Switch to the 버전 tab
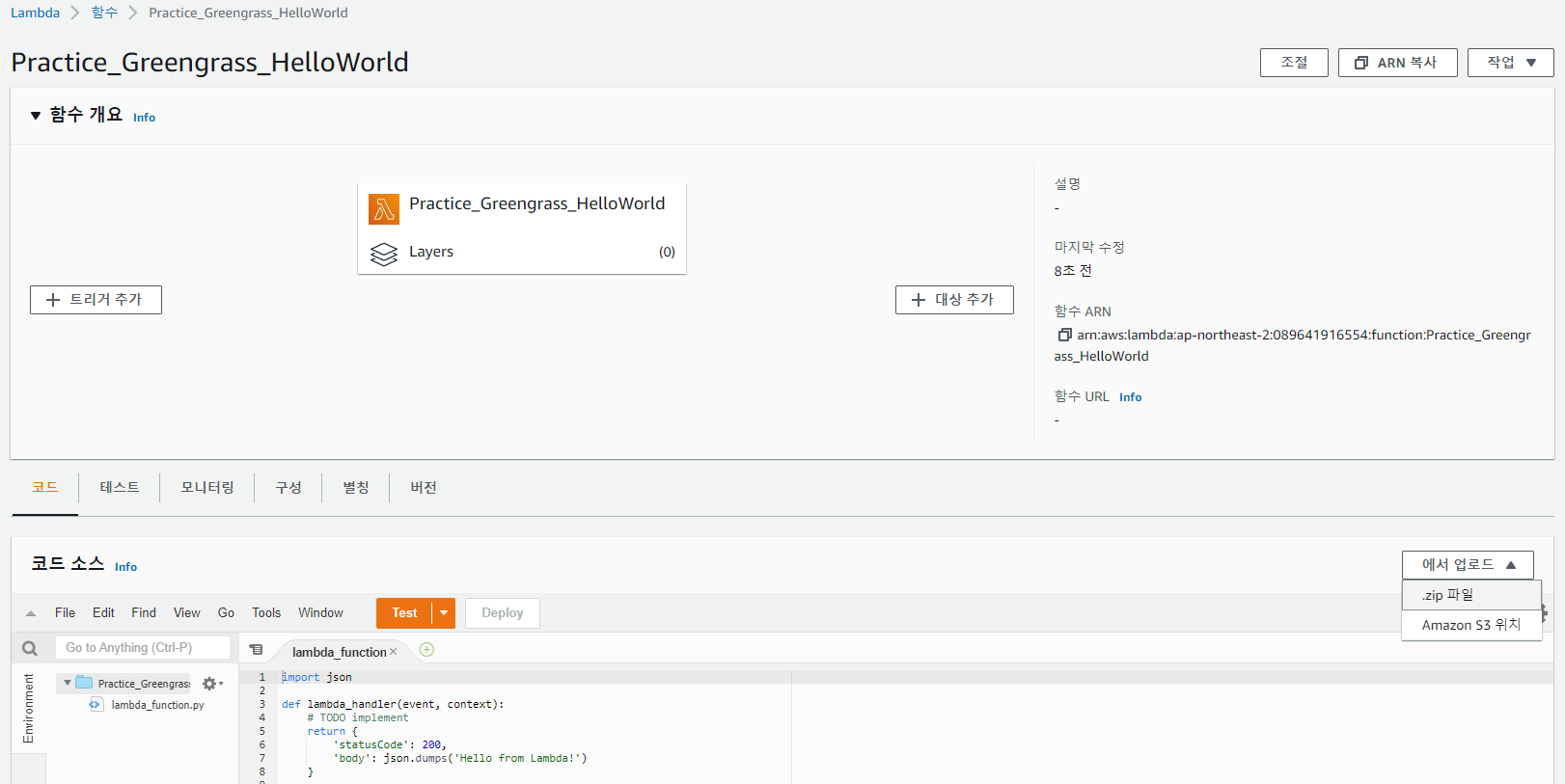The image size is (1565, 784). [x=424, y=488]
